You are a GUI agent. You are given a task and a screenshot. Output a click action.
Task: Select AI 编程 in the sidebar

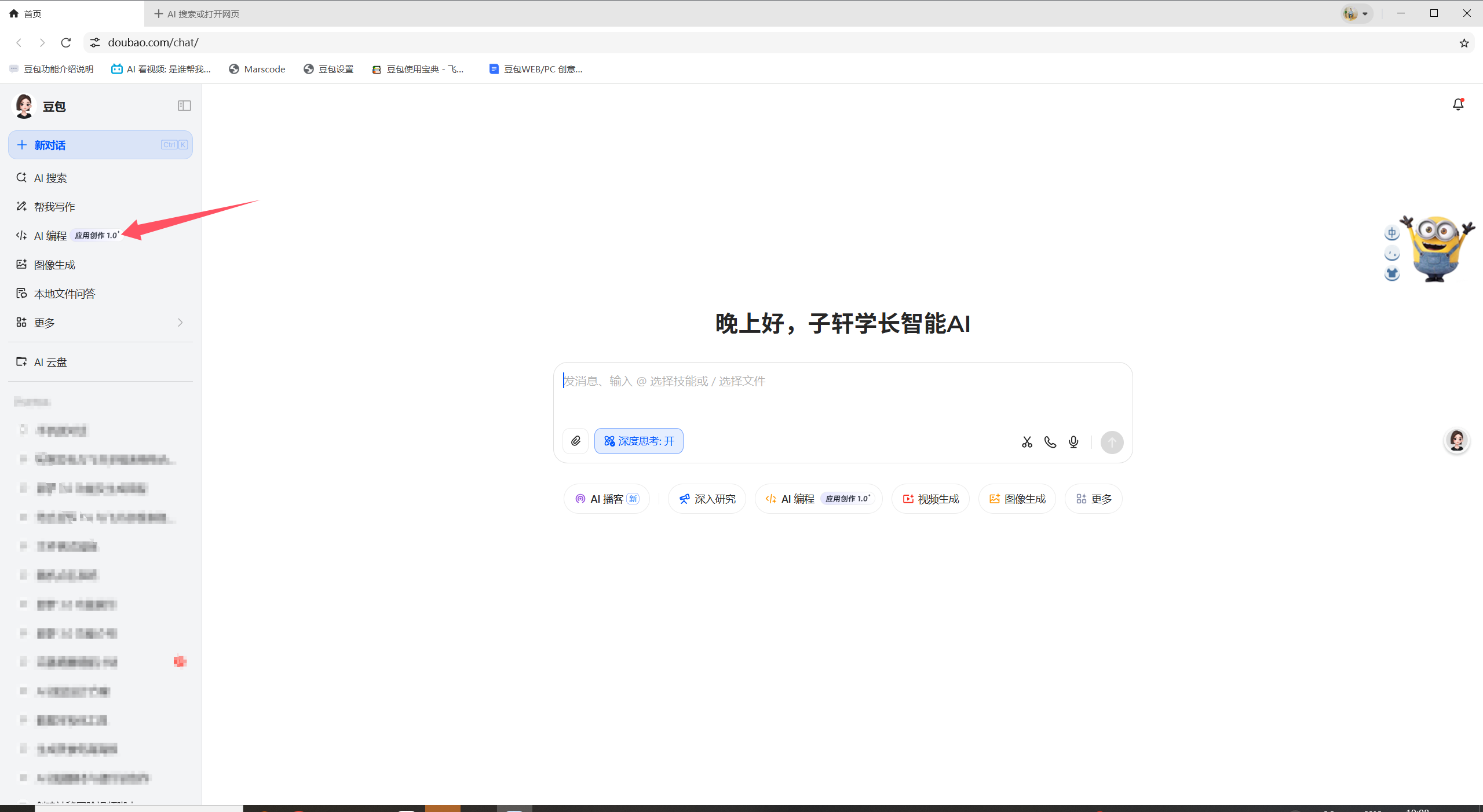pos(51,236)
